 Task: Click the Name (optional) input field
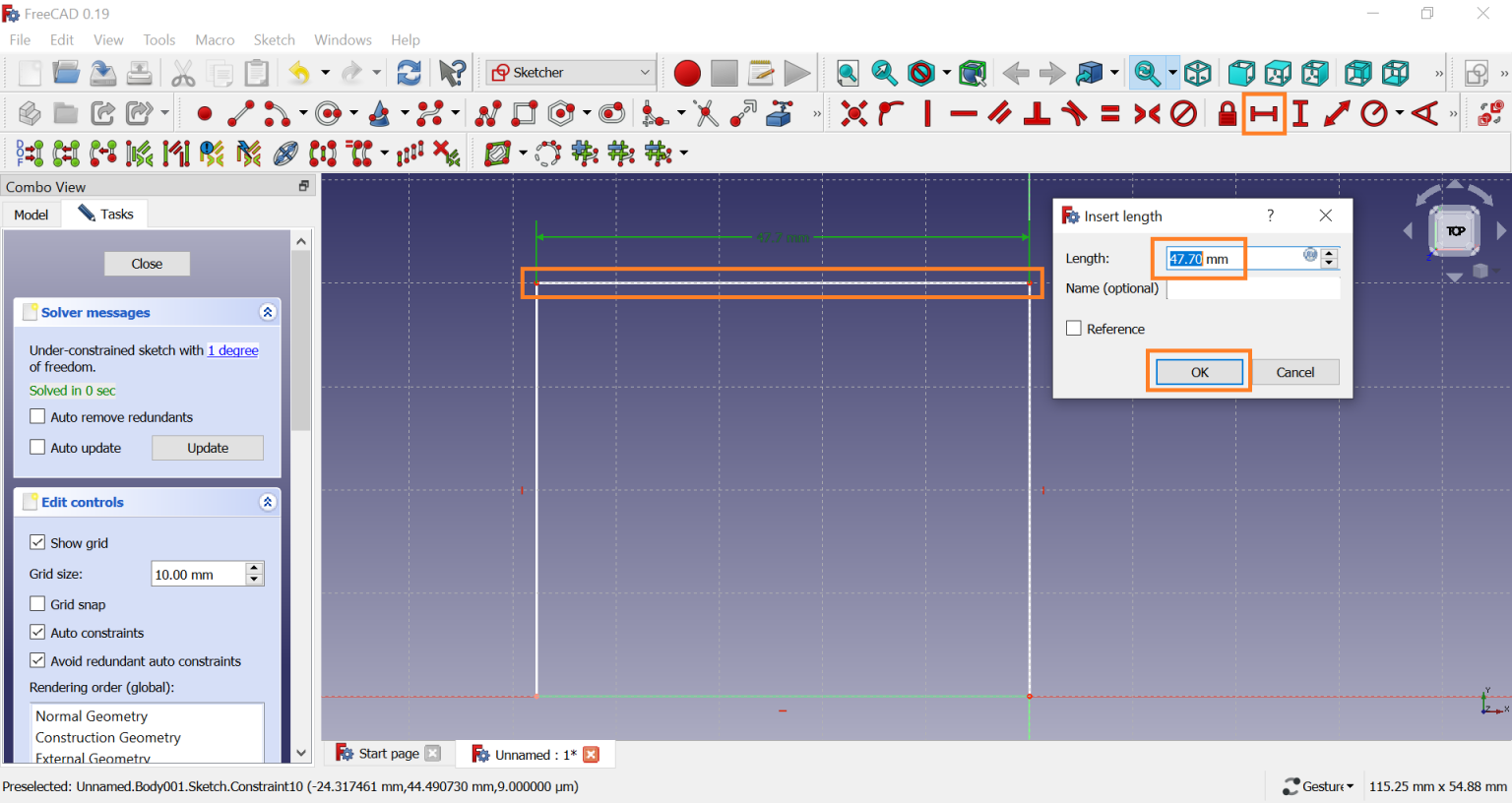[1252, 288]
